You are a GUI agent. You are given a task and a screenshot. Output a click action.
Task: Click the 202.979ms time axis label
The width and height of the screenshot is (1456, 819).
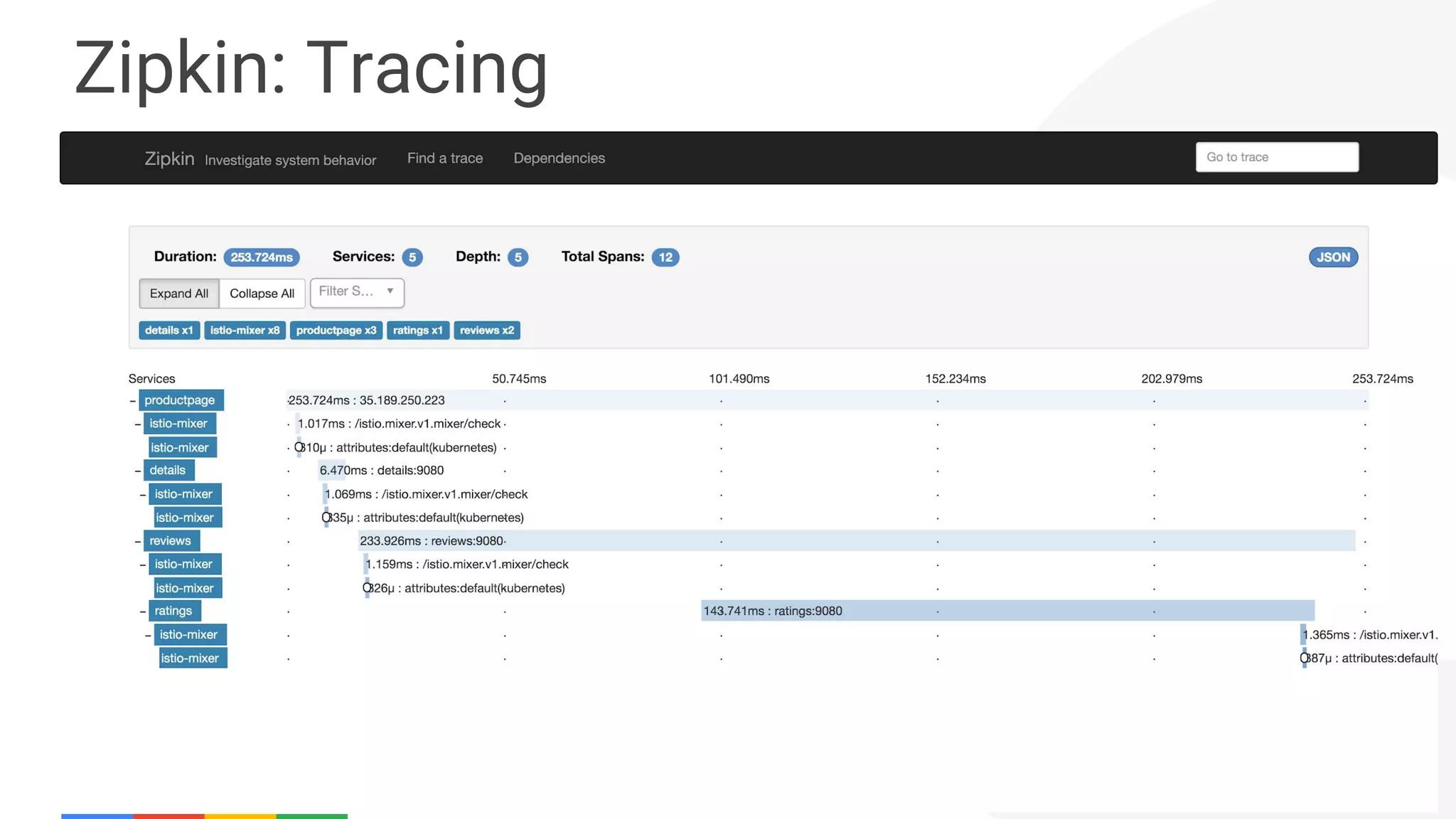coord(1172,379)
